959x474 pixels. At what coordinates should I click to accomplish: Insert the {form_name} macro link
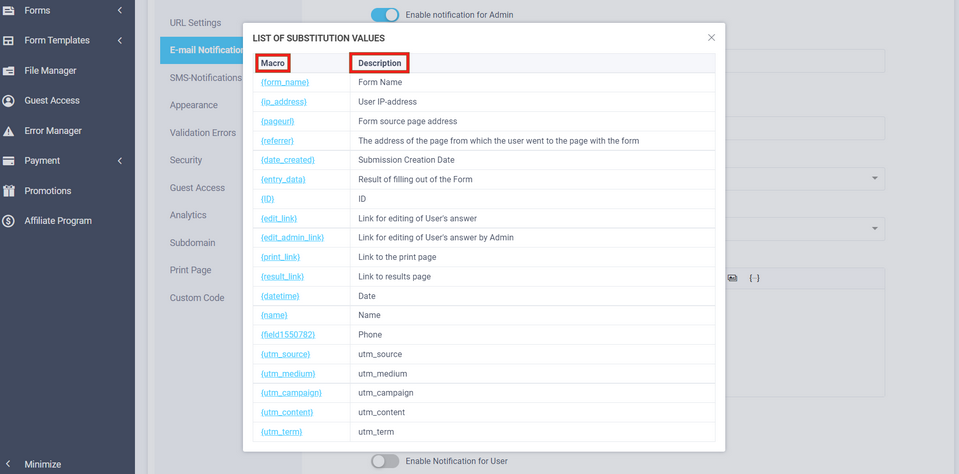tap(284, 83)
